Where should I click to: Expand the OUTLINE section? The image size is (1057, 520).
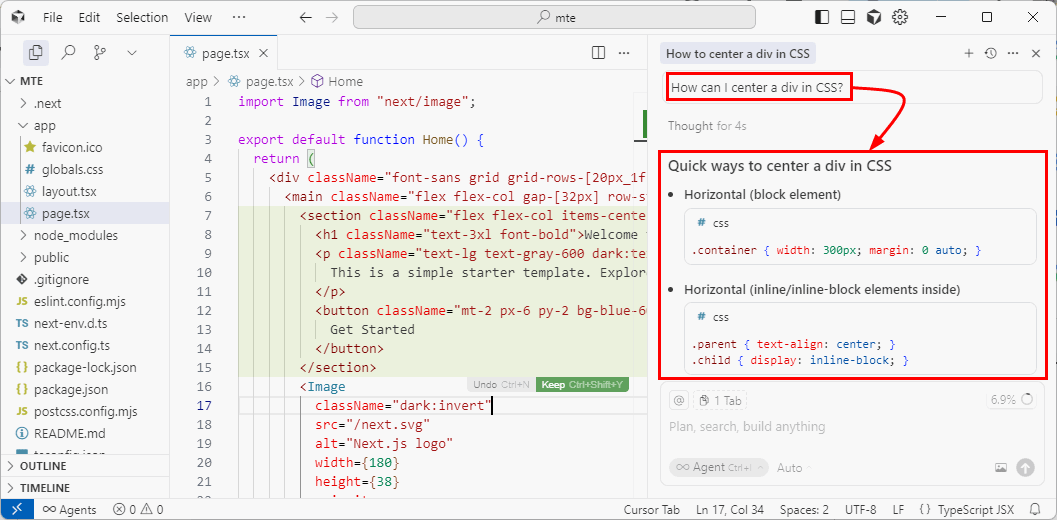point(43,466)
